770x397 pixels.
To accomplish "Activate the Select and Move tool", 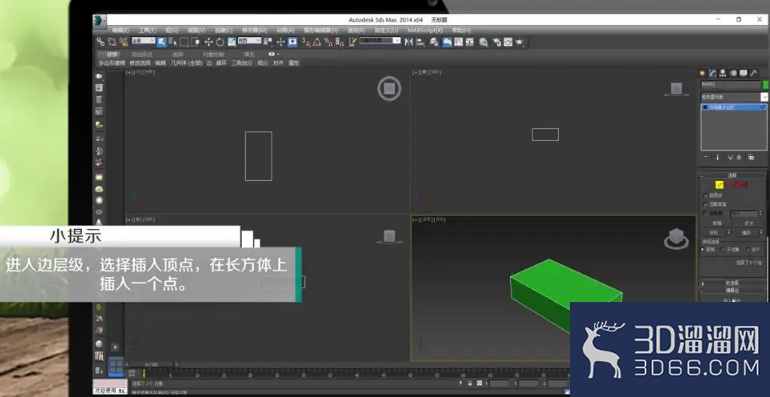I will click(208, 42).
